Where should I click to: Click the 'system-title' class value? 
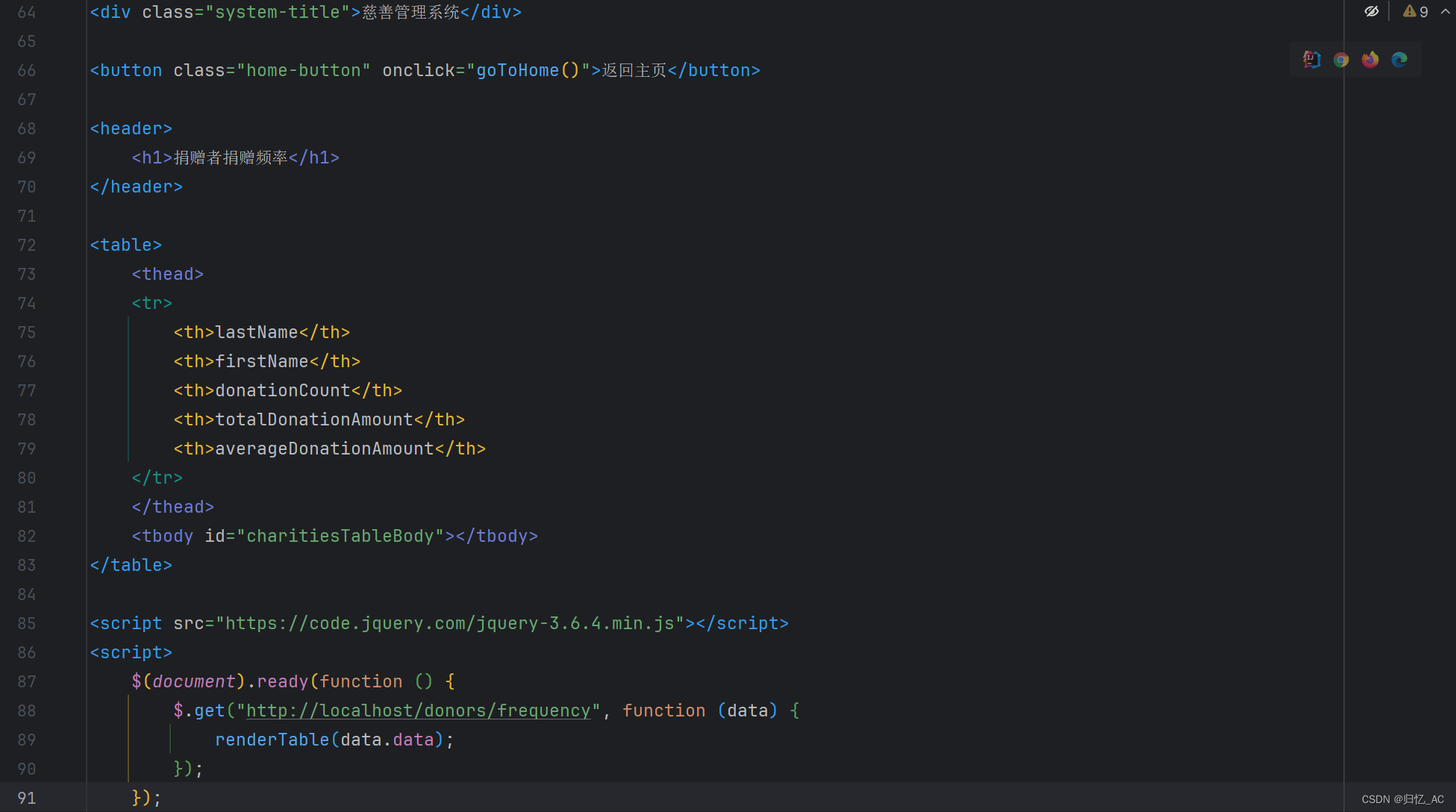pos(278,12)
